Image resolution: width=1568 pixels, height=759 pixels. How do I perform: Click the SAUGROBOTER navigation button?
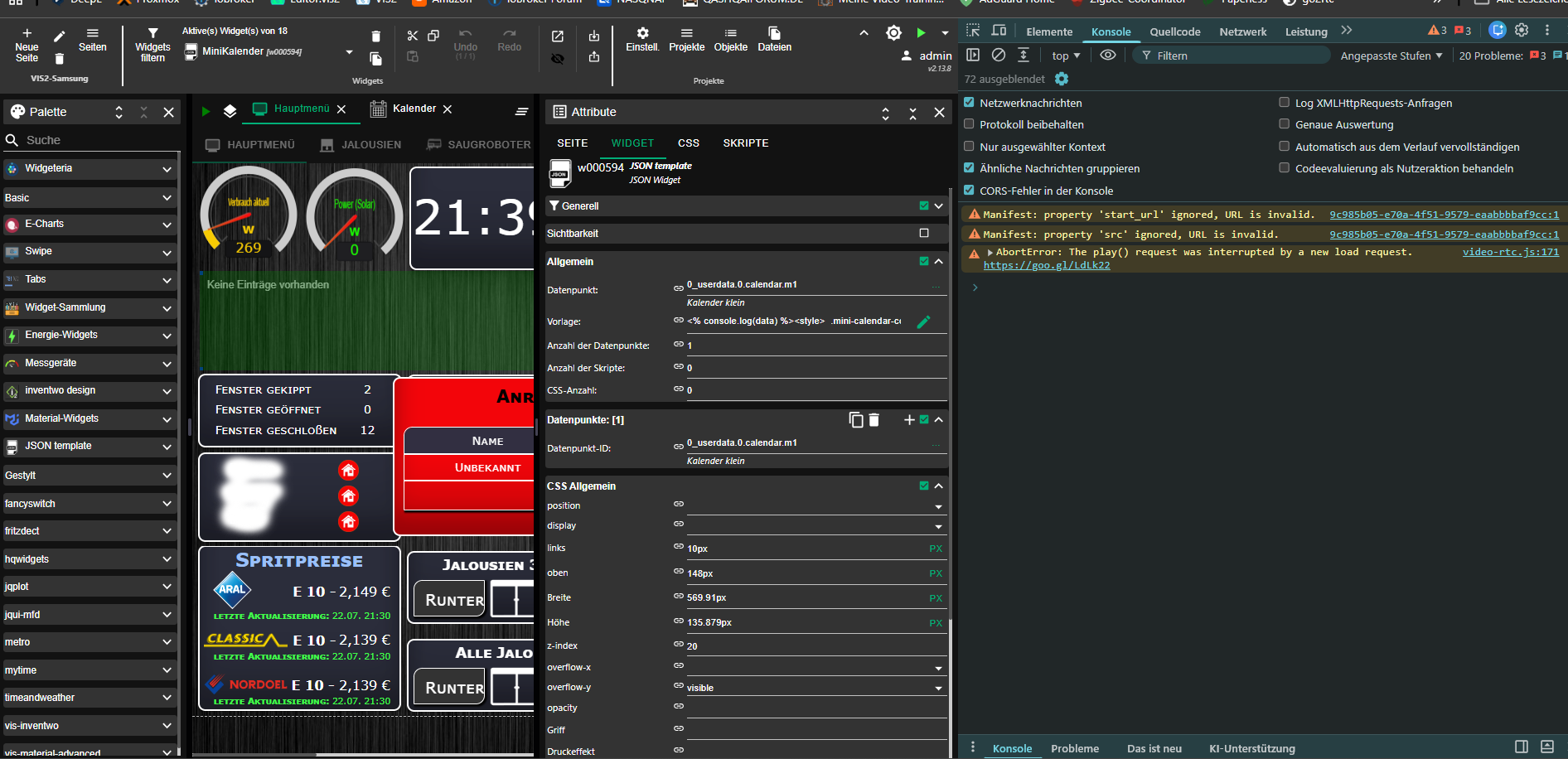[479, 144]
